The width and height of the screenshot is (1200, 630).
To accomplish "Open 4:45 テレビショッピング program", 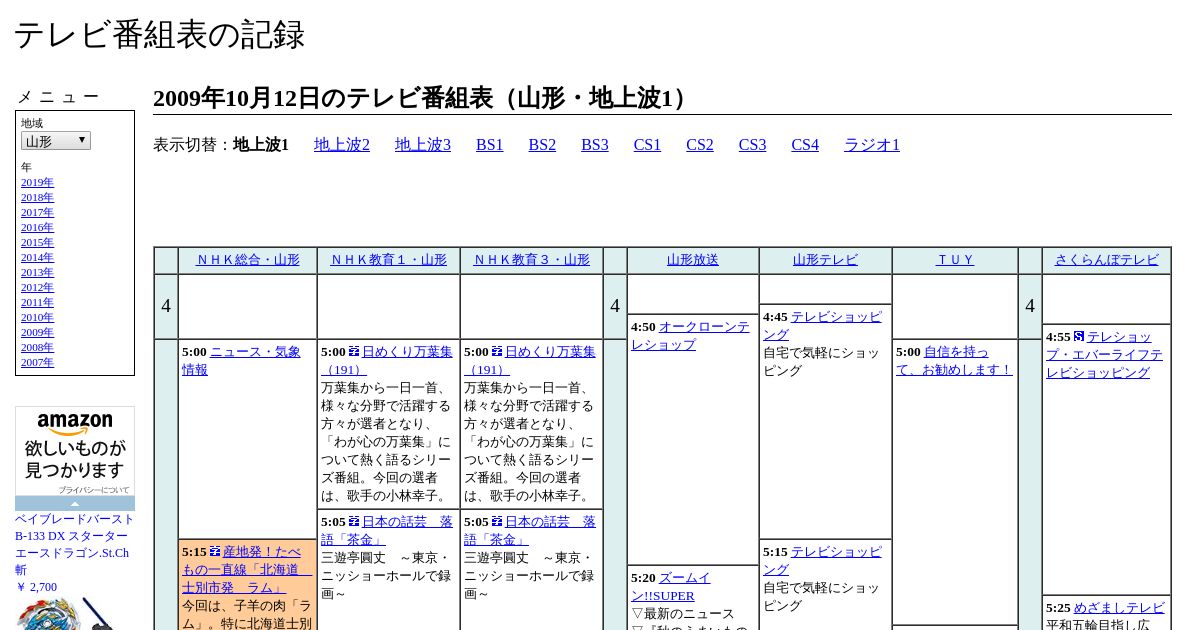I will [822, 326].
